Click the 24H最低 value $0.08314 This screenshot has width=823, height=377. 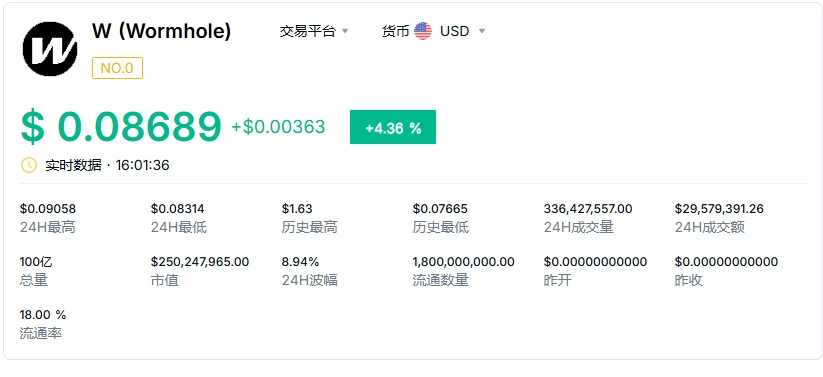pos(178,209)
